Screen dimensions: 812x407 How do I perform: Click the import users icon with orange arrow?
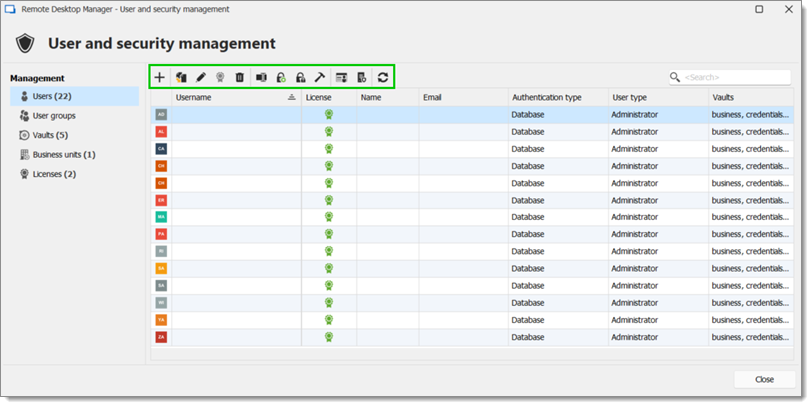(x=181, y=77)
